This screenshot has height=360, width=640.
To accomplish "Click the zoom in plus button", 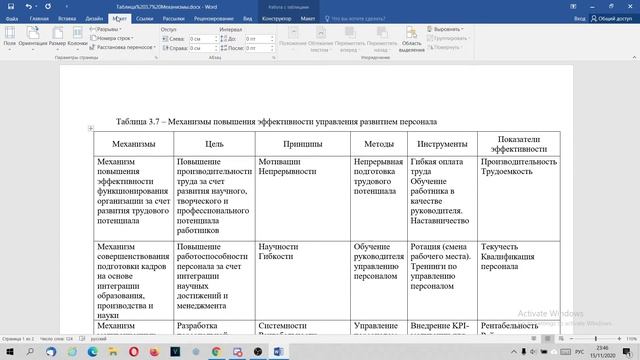I will point(619,339).
